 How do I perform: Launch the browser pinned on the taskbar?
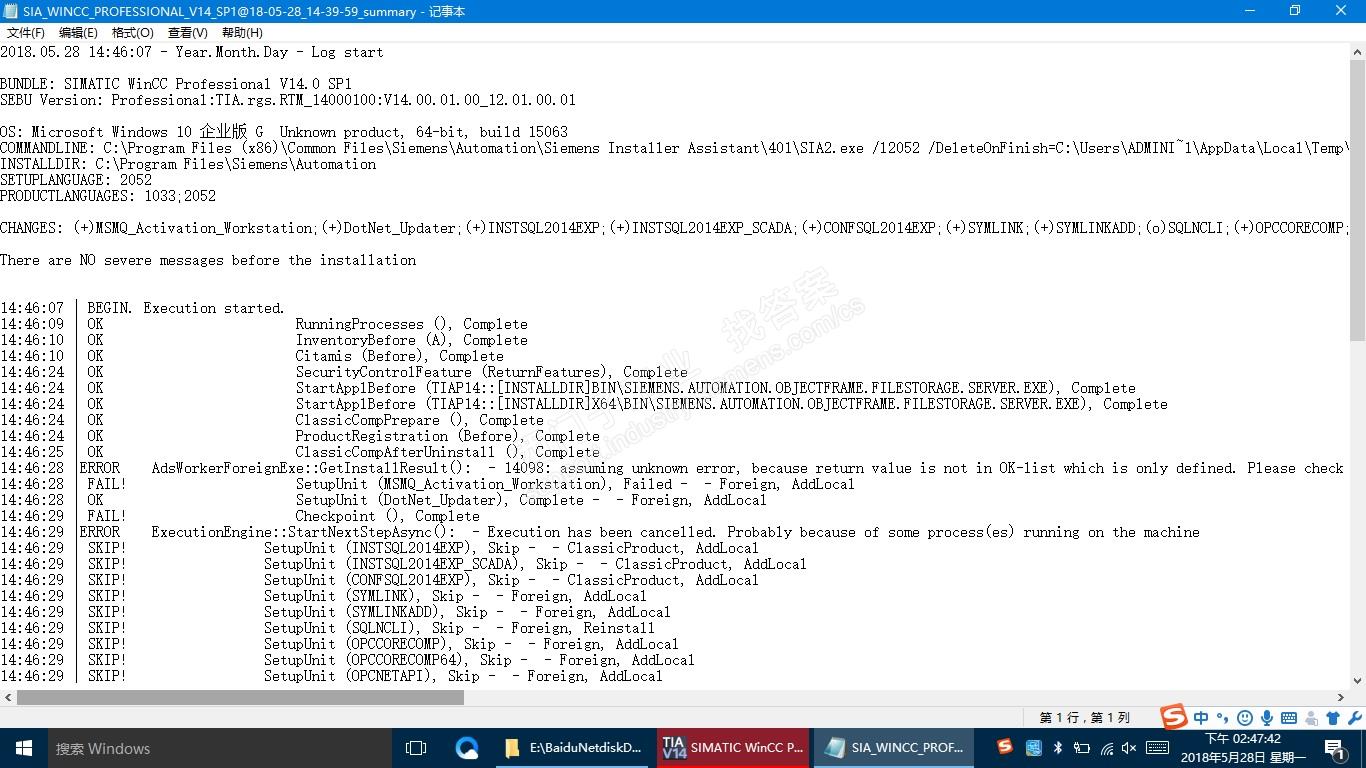467,748
